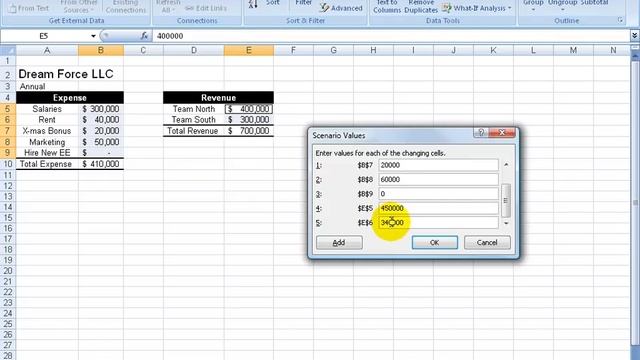
Task: Select the Total Expense $410,000 cell
Action: pos(100,164)
